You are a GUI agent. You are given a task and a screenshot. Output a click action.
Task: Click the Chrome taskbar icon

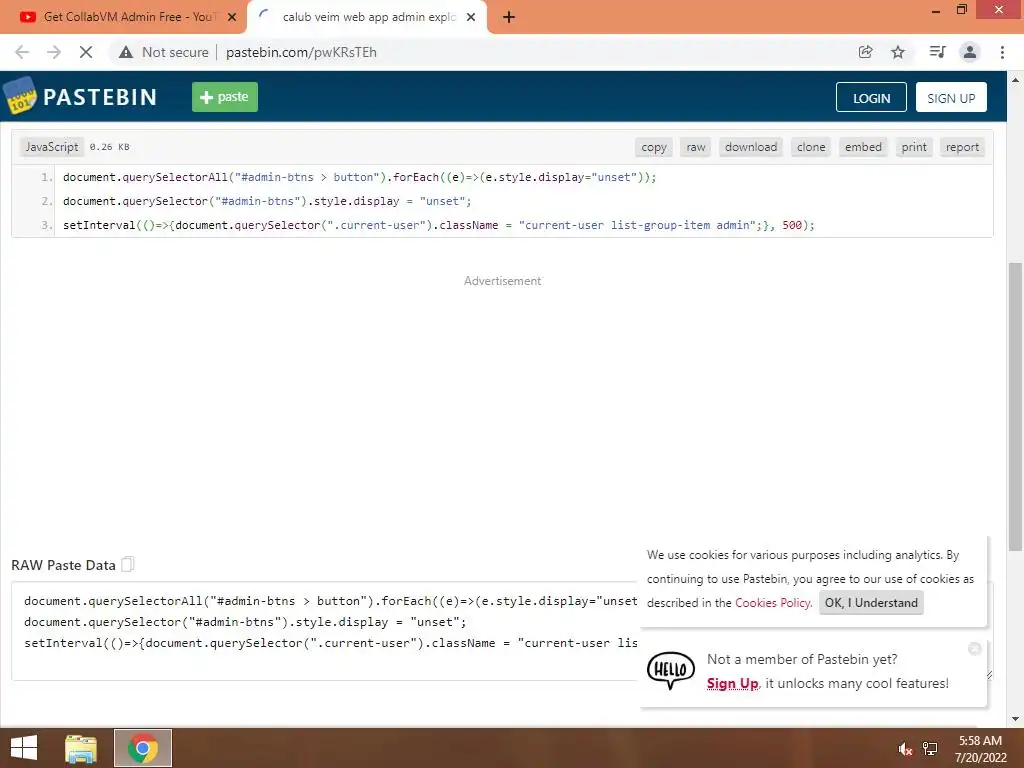[142, 748]
